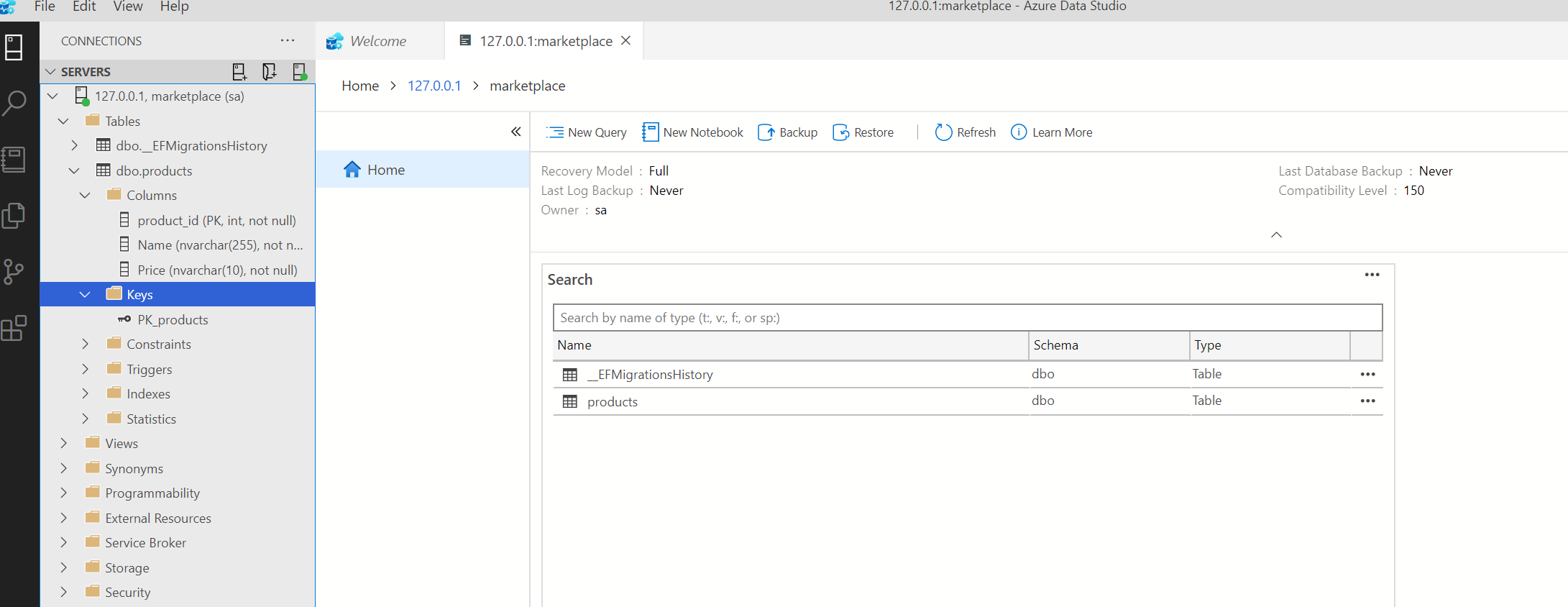The height and width of the screenshot is (607, 1568).
Task: Collapse the Tables folder
Action: point(63,121)
